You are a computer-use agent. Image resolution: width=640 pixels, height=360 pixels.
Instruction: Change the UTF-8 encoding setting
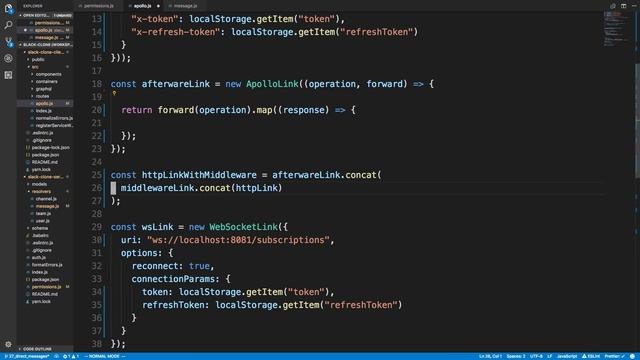[x=536, y=356]
